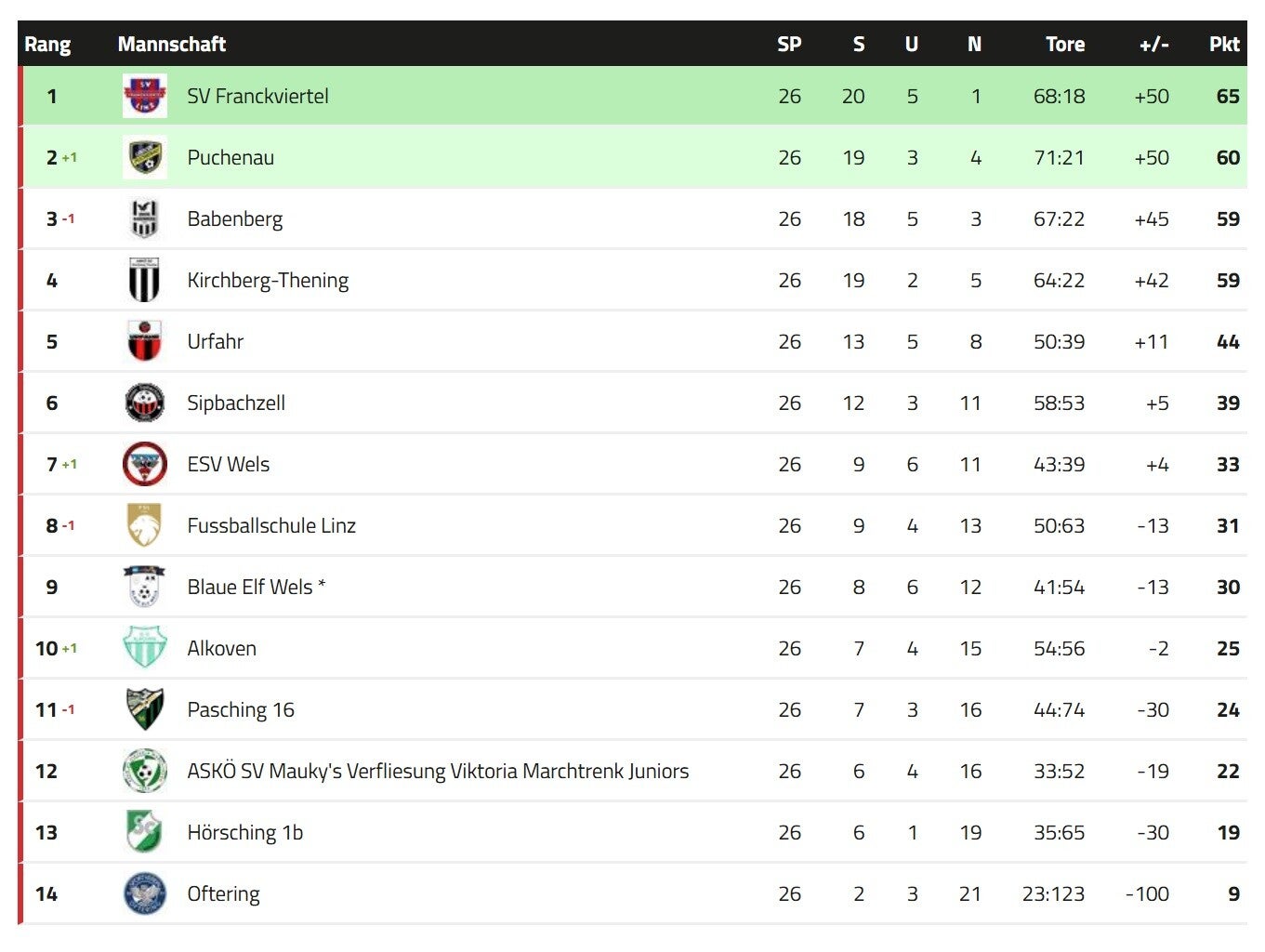This screenshot has width=1265, height=952.
Task: Select the Rang column header
Action: 47,44
